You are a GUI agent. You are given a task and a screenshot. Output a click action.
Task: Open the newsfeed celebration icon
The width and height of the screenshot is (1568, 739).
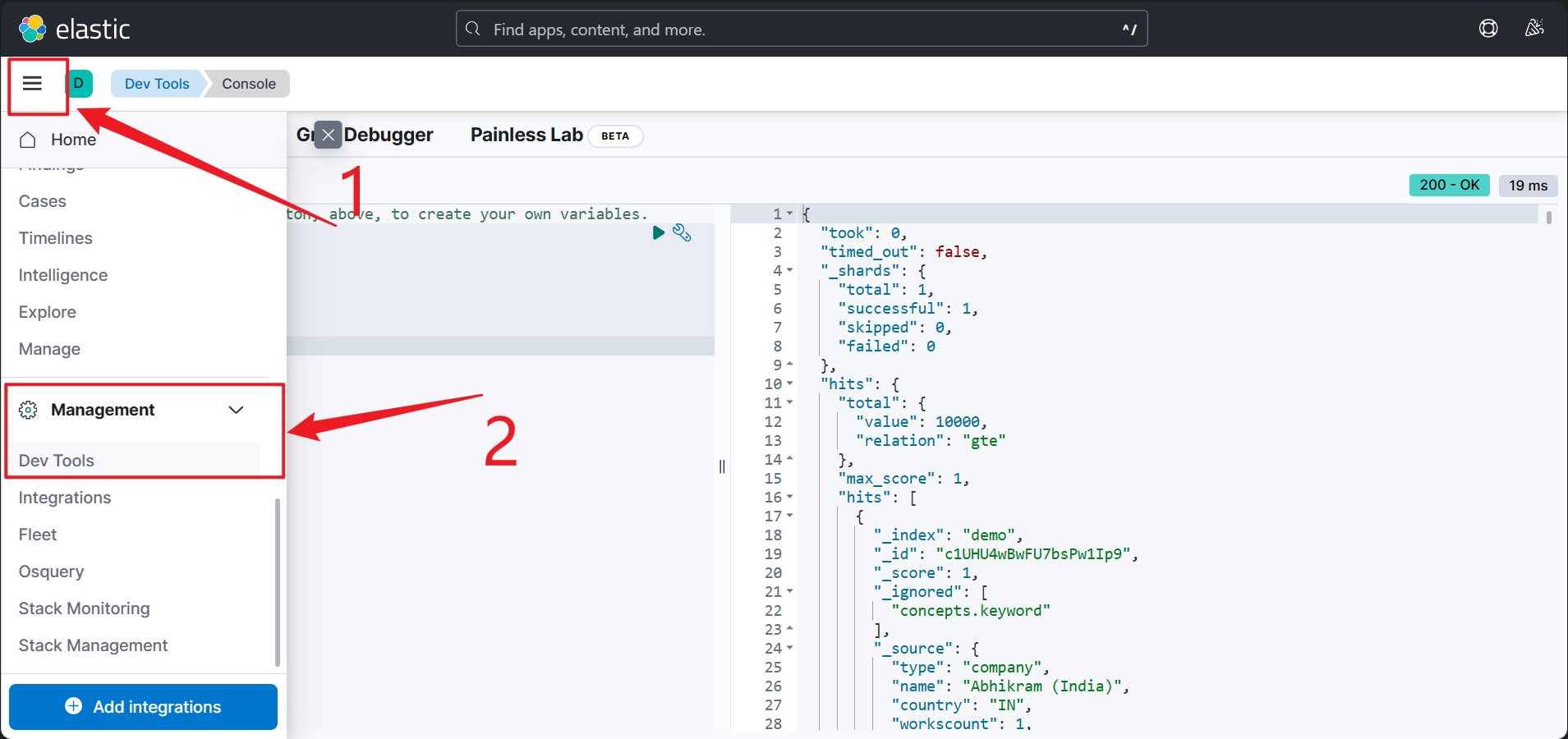click(1534, 29)
